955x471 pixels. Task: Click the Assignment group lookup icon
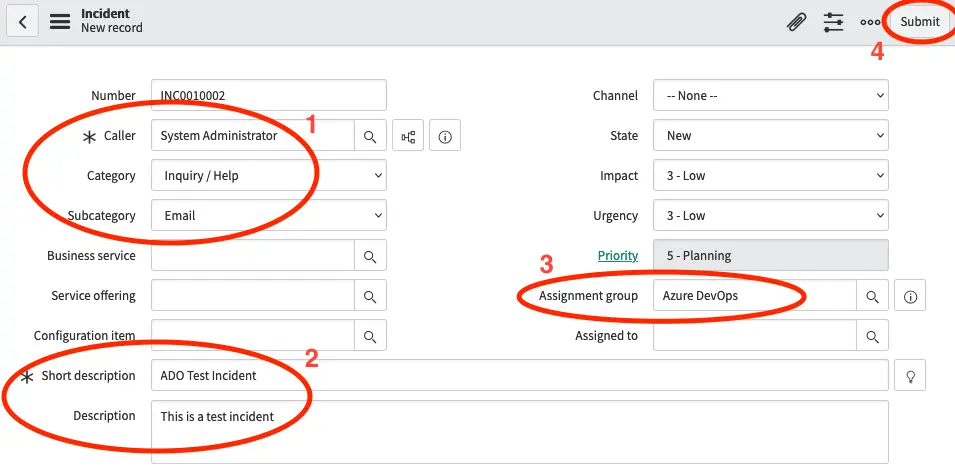(872, 296)
